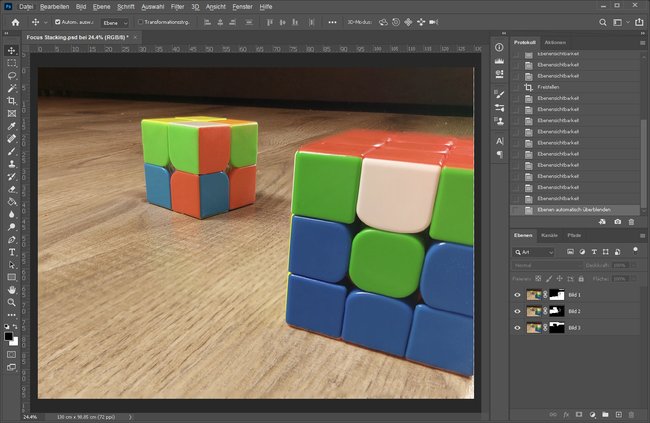
Task: Select the Paint Bucket tool
Action: [12, 202]
